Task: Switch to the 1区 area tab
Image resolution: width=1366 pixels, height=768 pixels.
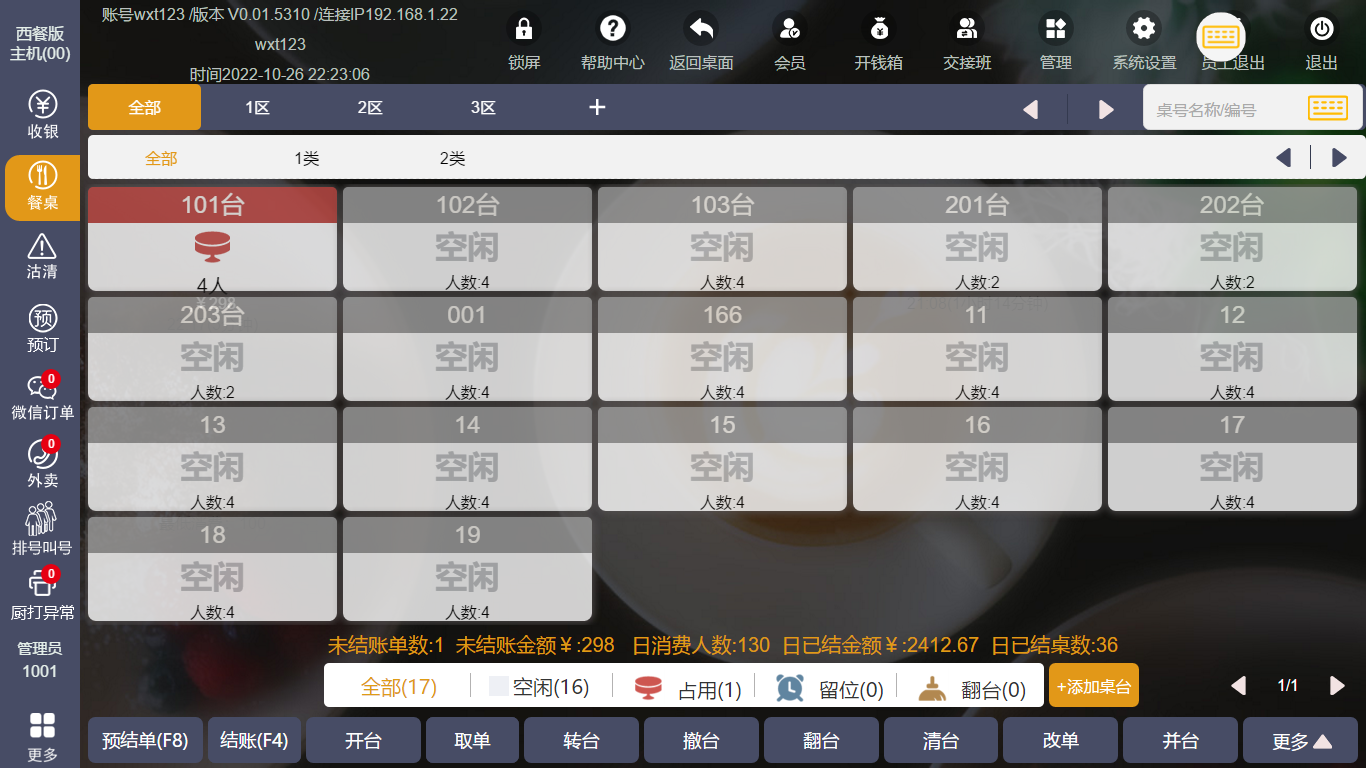Action: pos(257,107)
